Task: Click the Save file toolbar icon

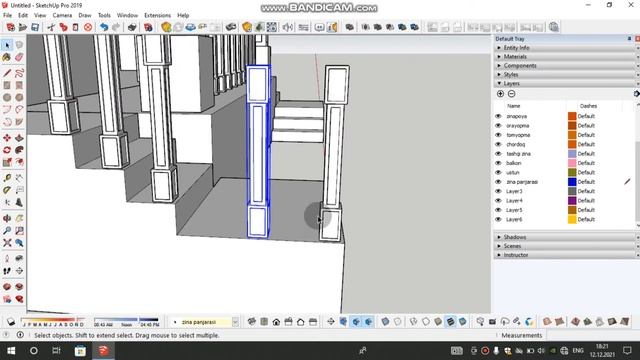Action: coord(35,27)
